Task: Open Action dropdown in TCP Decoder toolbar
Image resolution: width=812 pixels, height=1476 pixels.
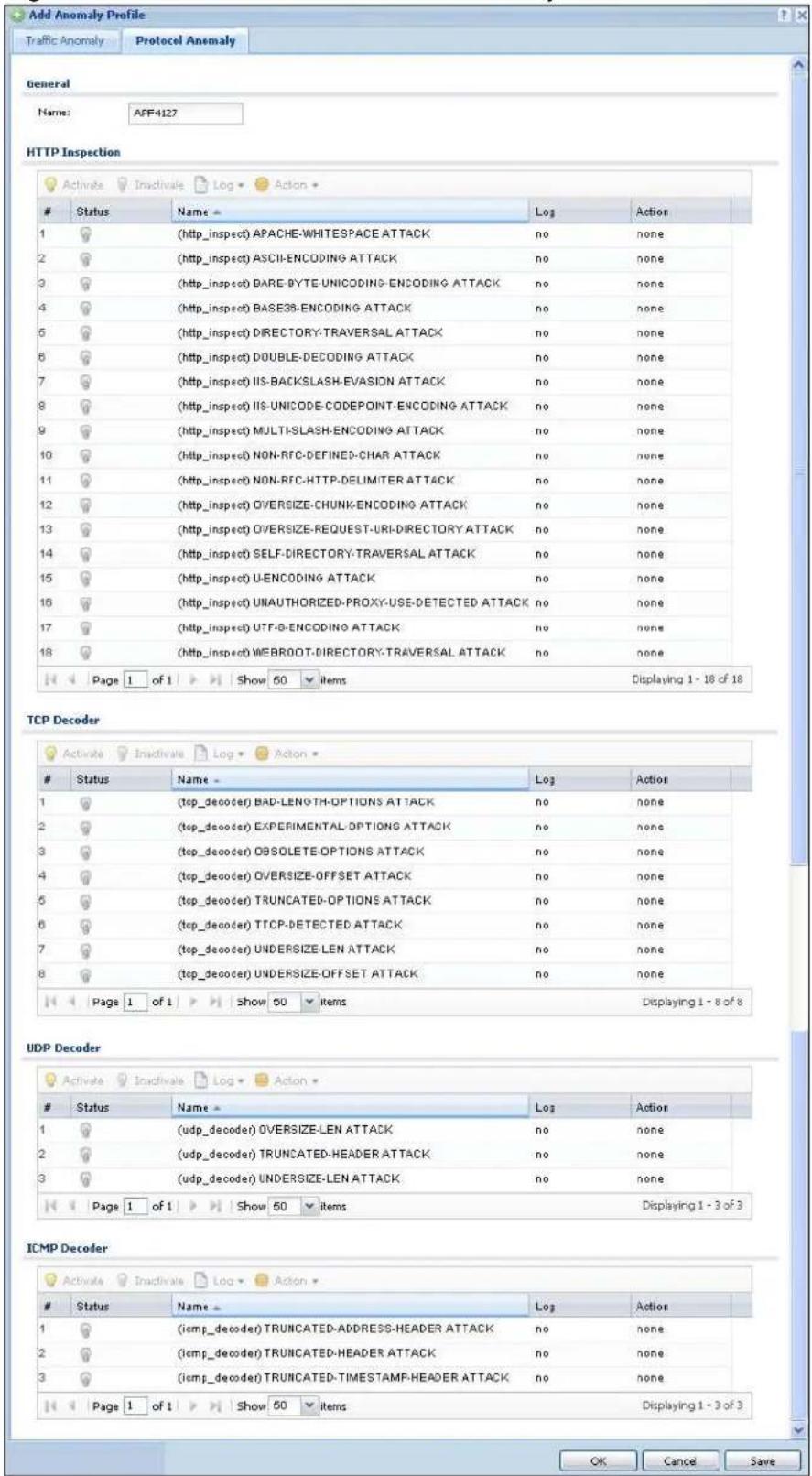Action: [287, 754]
